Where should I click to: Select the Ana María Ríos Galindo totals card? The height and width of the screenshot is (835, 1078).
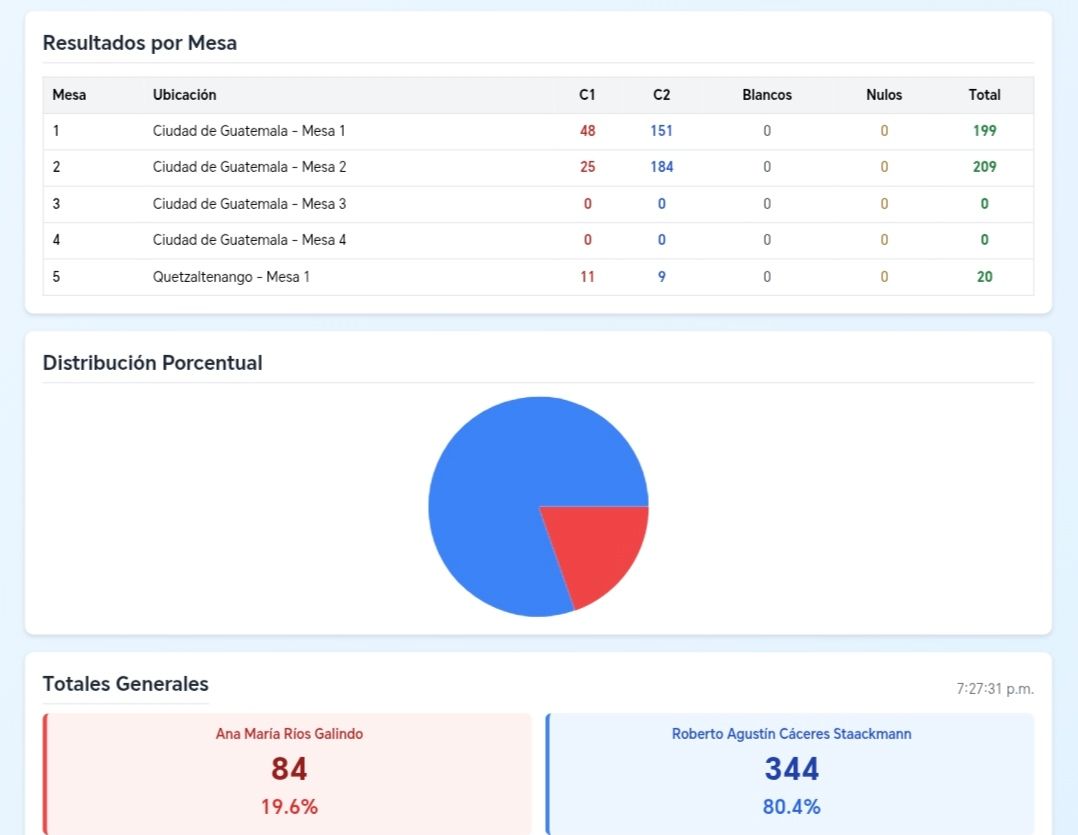tap(289, 772)
